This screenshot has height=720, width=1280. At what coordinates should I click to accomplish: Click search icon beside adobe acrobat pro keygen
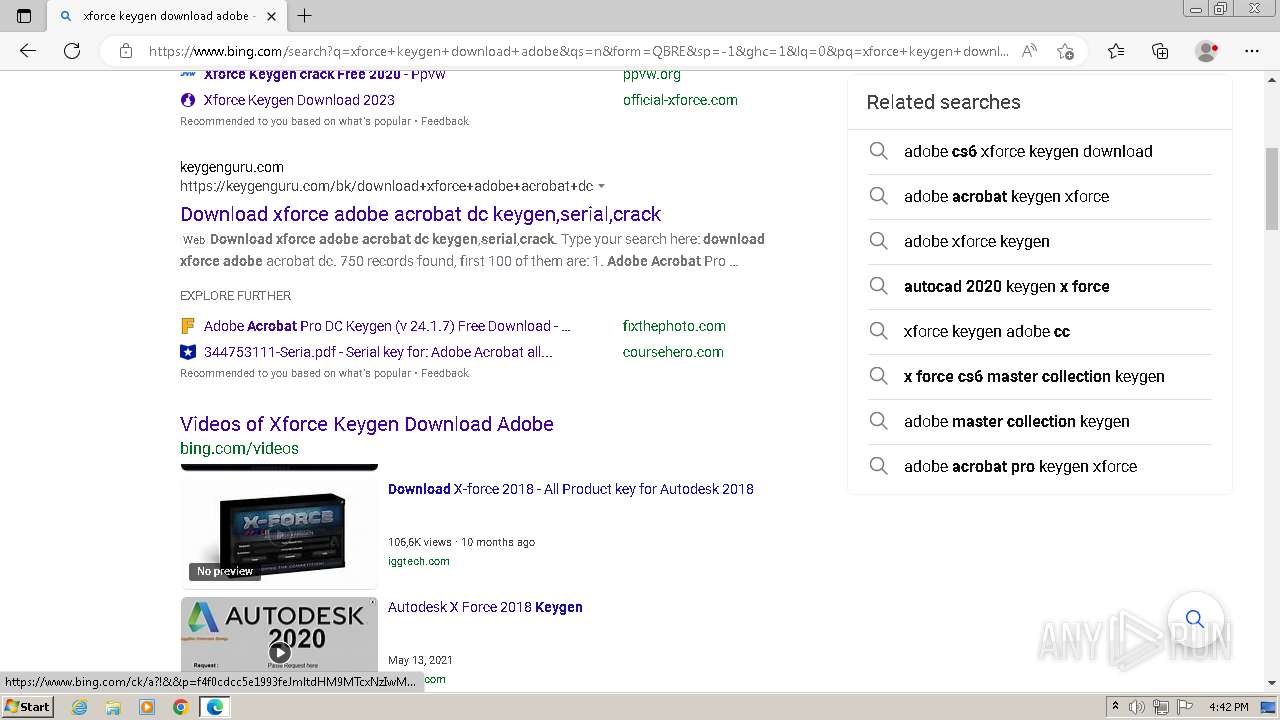878,466
